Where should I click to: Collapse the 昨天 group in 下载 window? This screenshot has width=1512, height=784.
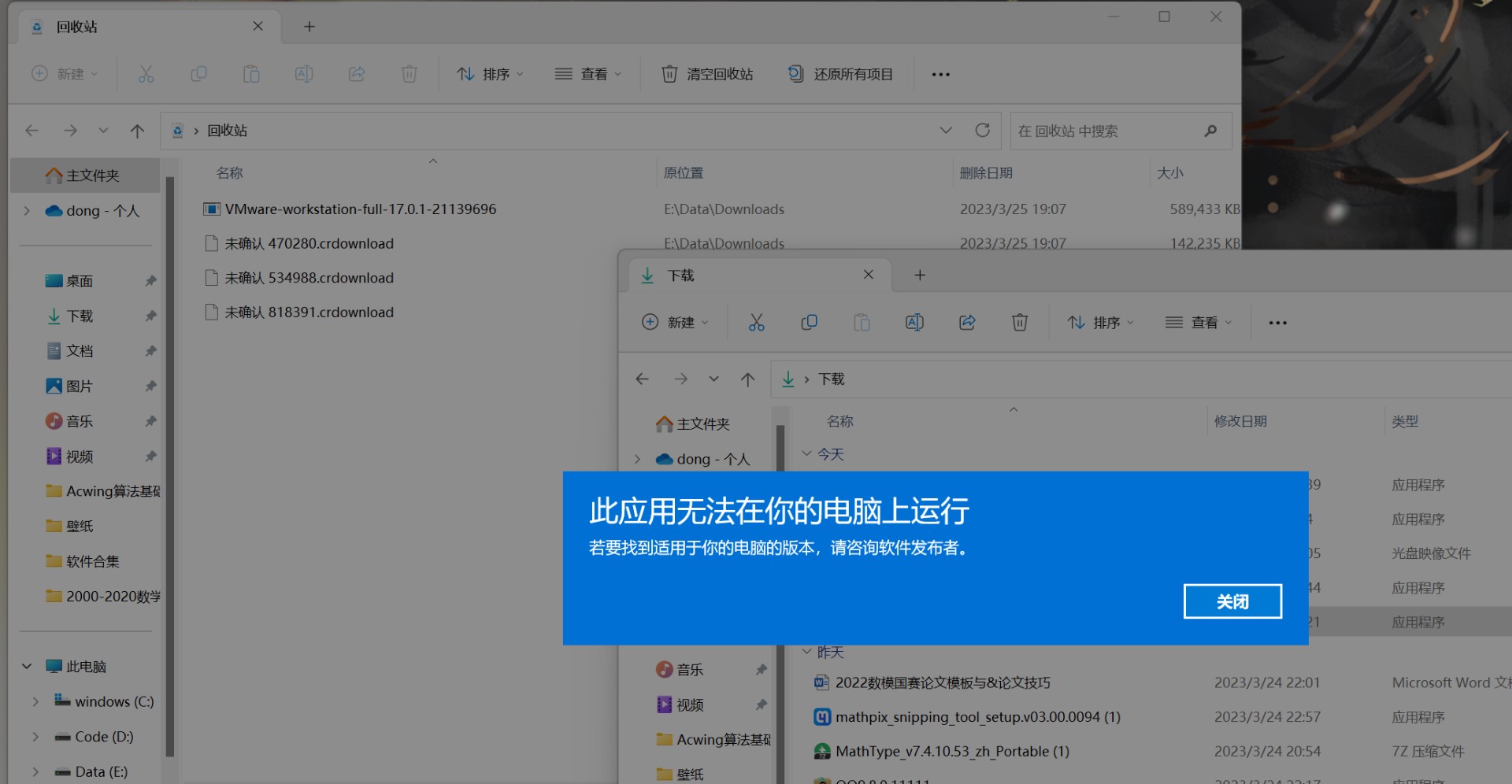(806, 652)
